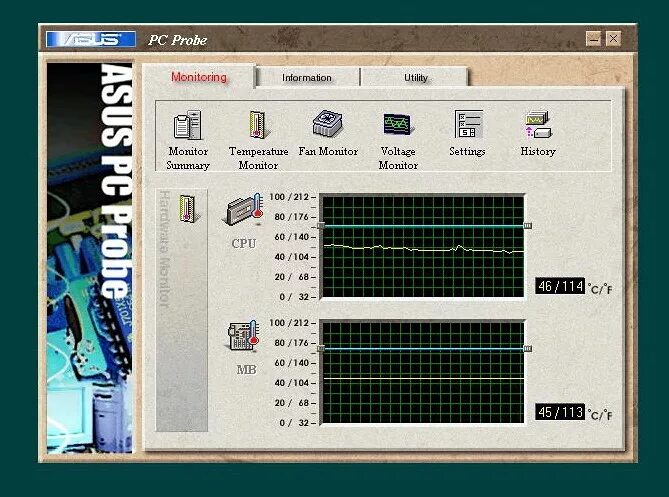Open the Temperature Monitor thermometer icon
This screenshot has height=497, width=669.
pyautogui.click(x=259, y=125)
